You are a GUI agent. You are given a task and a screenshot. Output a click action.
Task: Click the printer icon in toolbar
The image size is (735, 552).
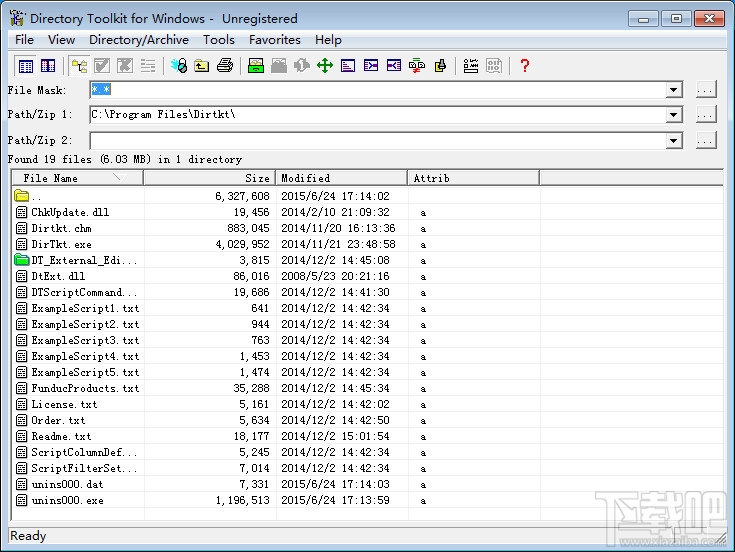[225, 66]
